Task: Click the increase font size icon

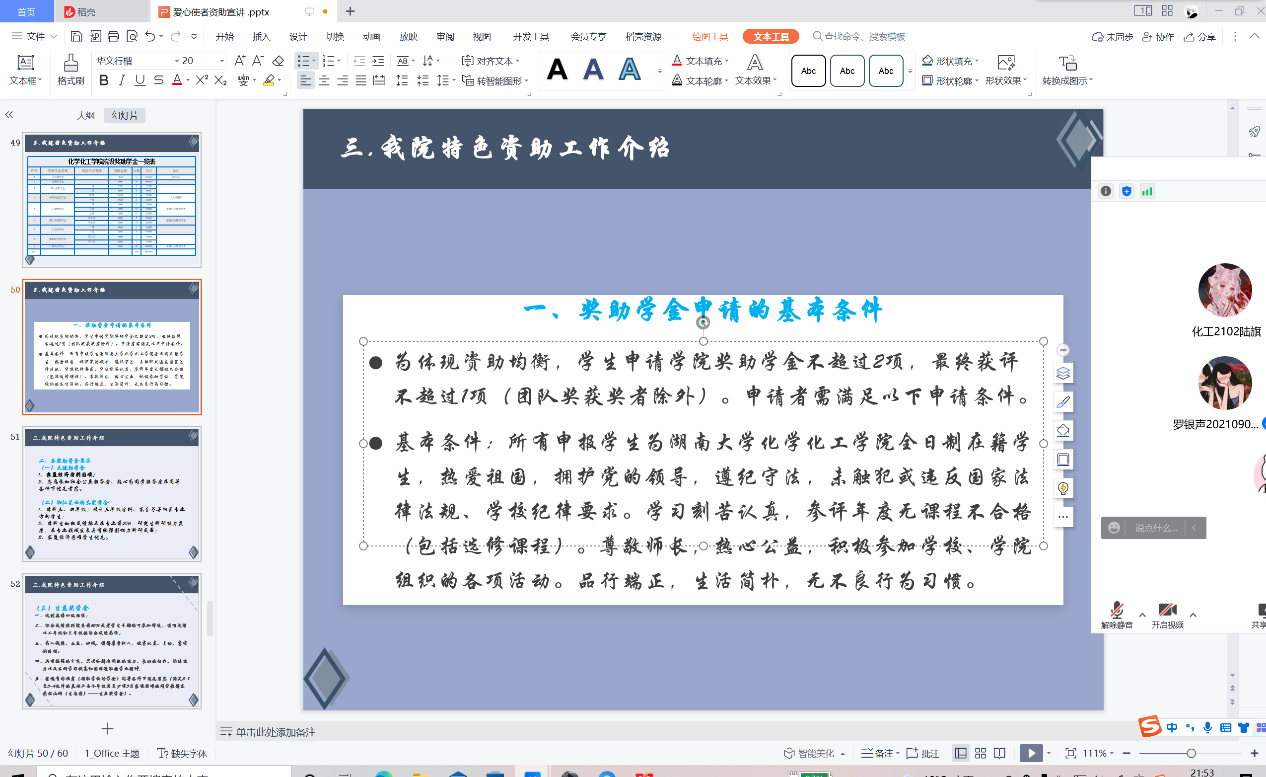Action: click(240, 61)
